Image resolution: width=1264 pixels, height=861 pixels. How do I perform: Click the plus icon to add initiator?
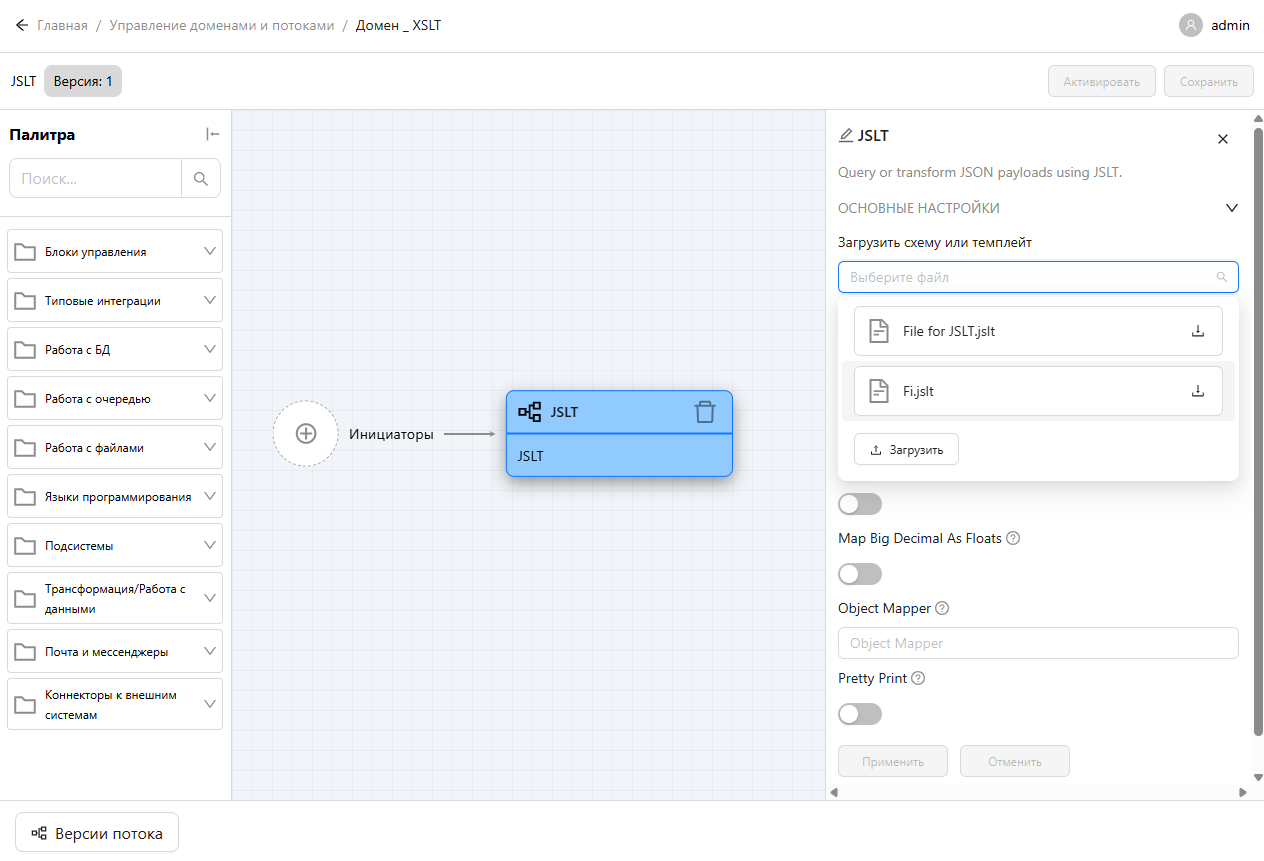306,433
